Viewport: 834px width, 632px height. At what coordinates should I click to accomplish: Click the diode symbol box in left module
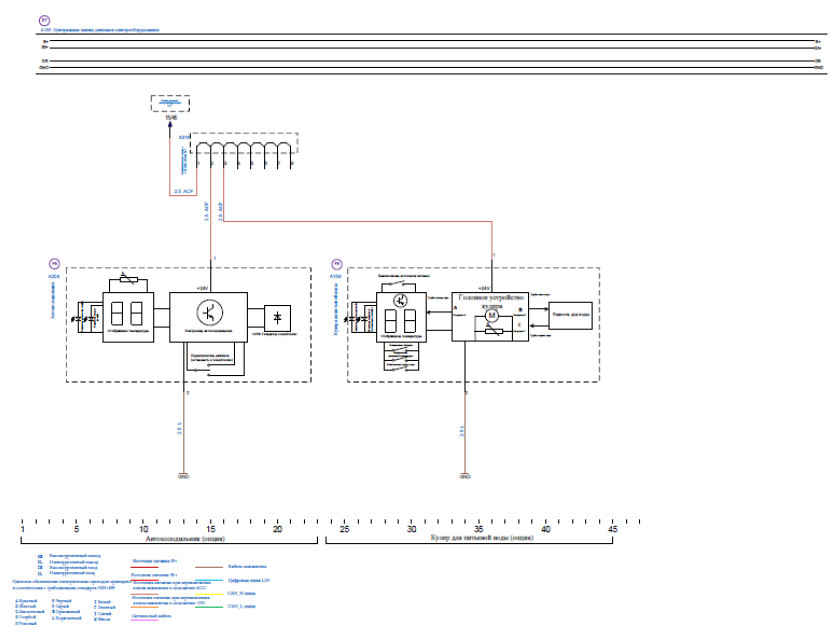click(x=276, y=318)
